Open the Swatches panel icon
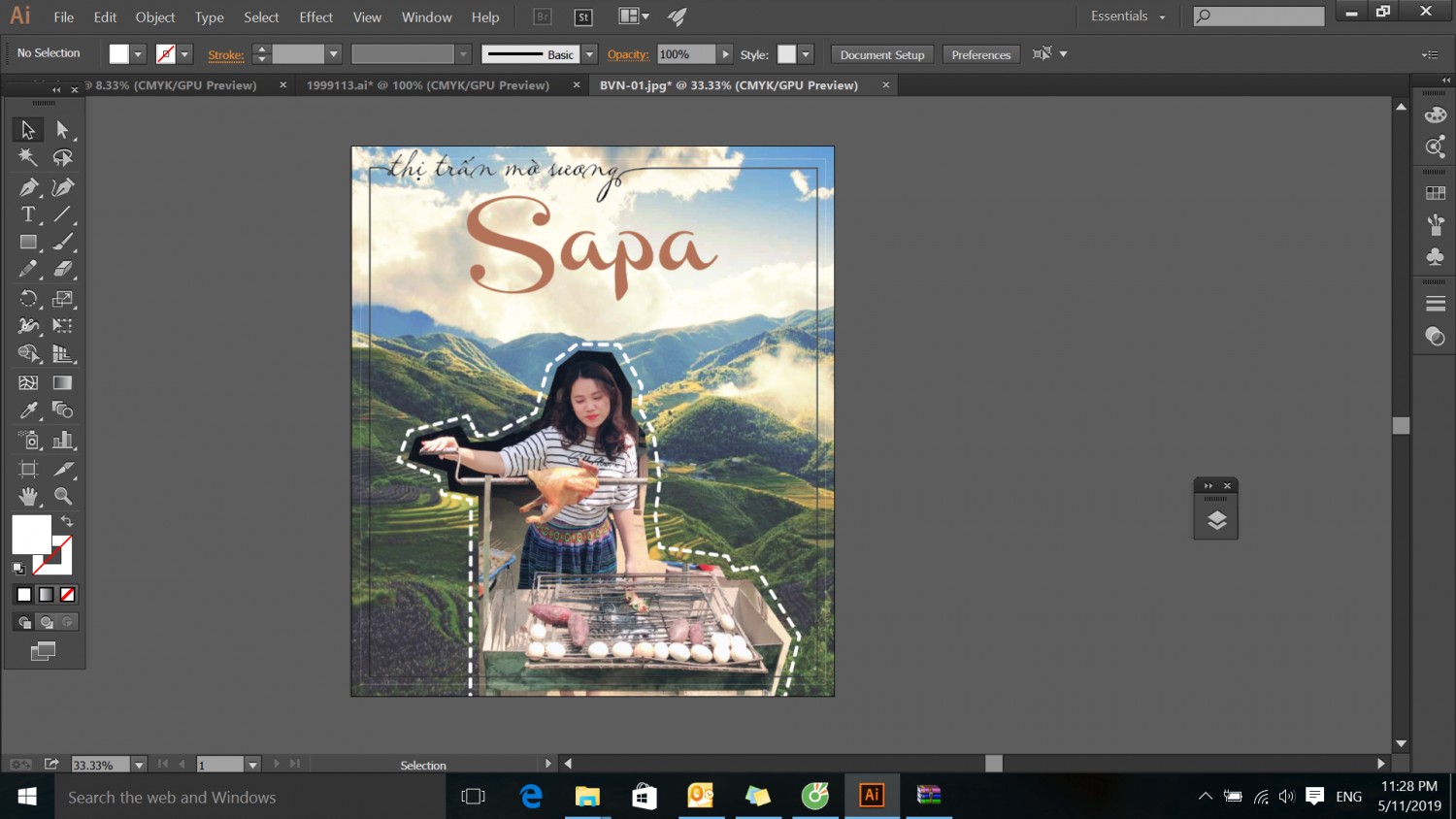1456x819 pixels. (1436, 193)
